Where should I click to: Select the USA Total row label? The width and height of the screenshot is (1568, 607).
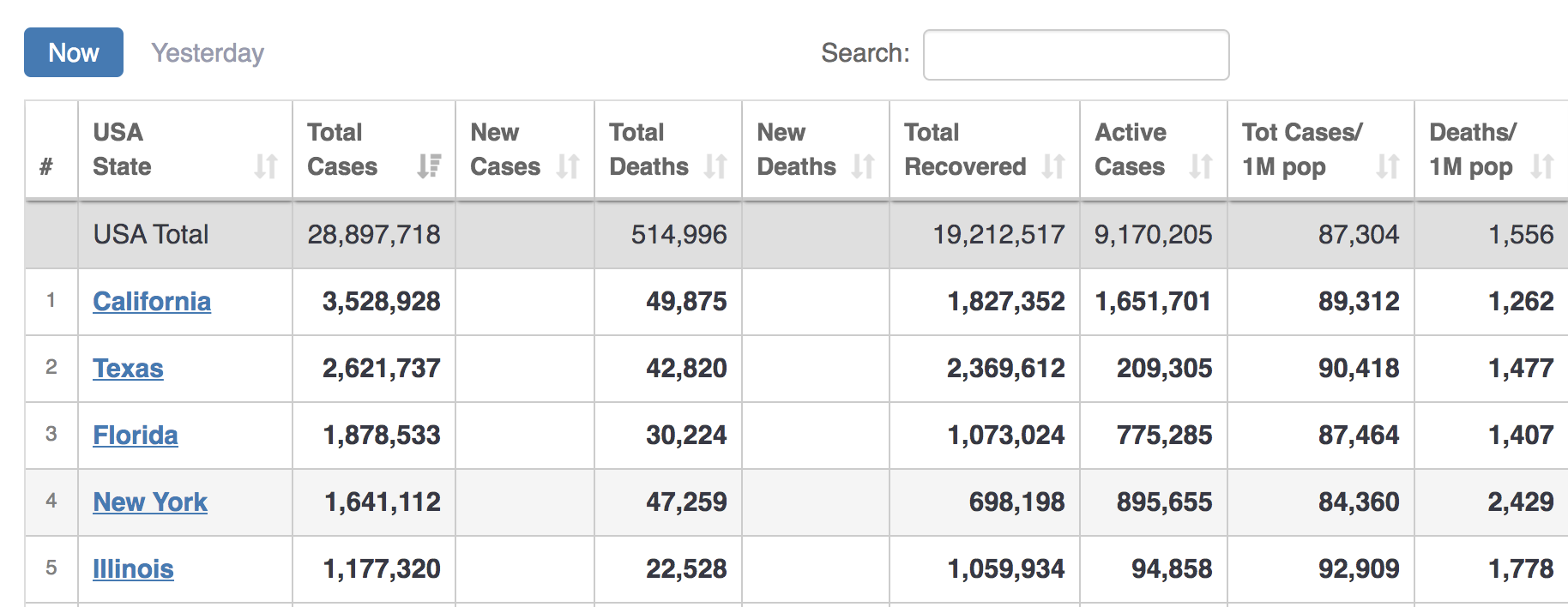point(151,234)
